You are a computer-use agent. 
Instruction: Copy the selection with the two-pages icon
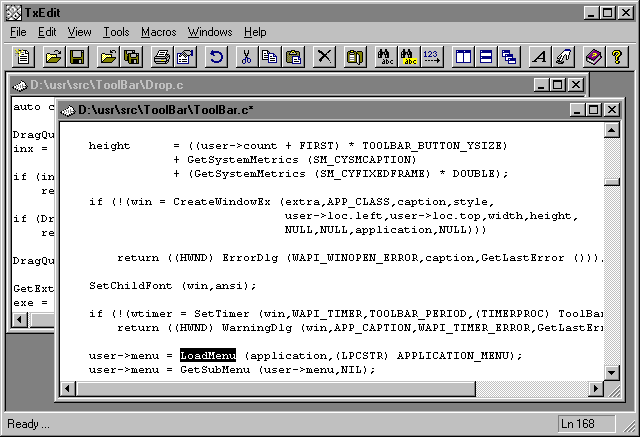[269, 57]
